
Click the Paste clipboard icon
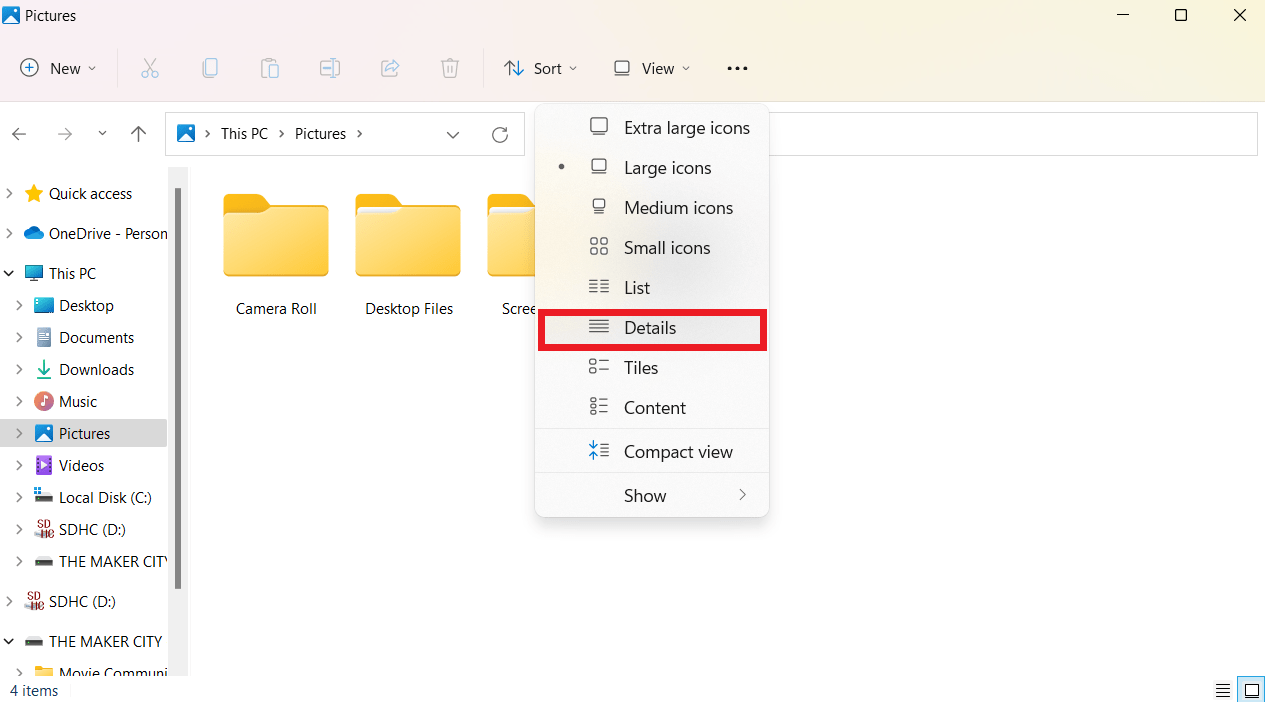click(270, 68)
